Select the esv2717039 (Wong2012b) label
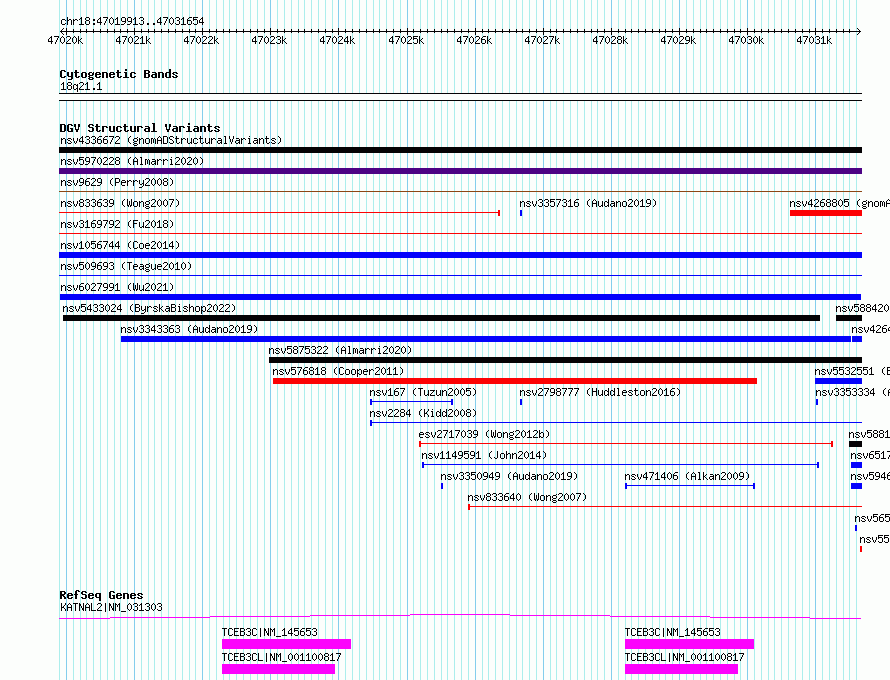Image resolution: width=890 pixels, height=680 pixels. point(484,434)
